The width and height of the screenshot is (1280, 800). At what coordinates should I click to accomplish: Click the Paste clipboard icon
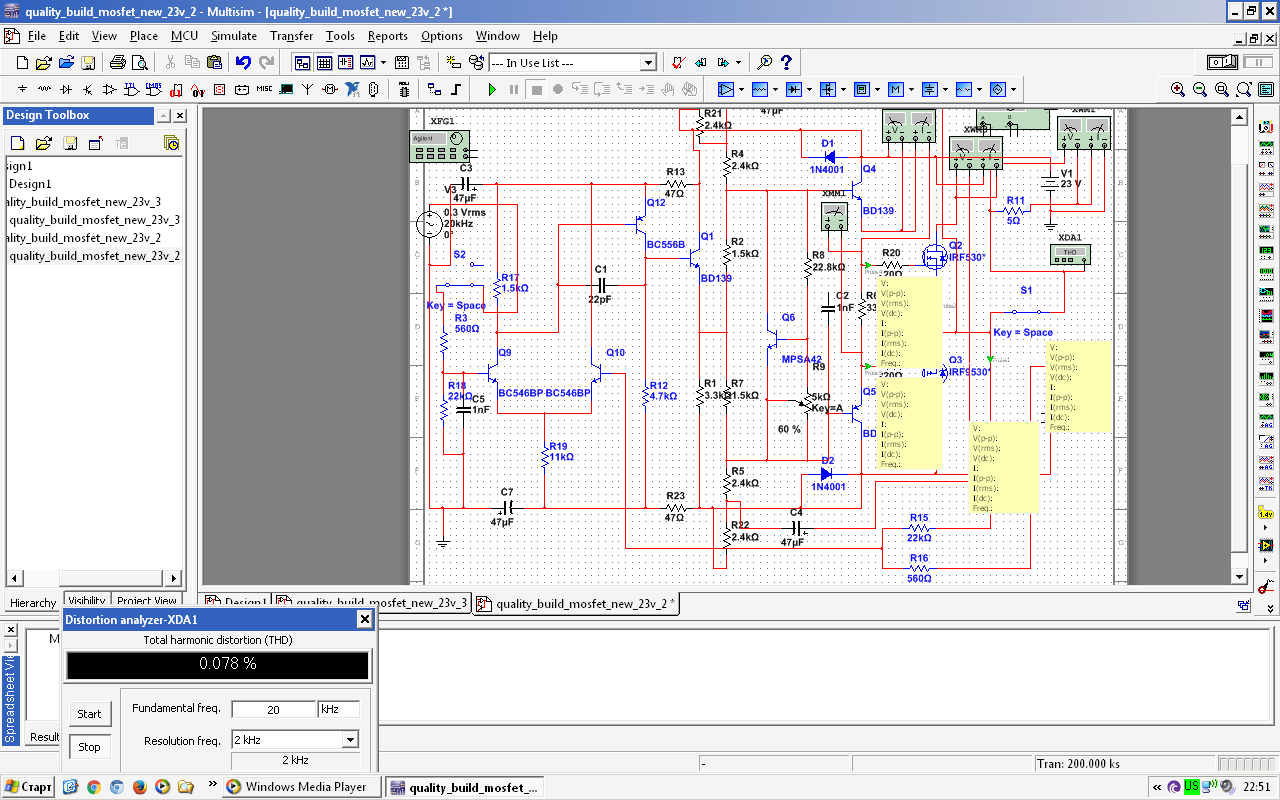coord(214,63)
